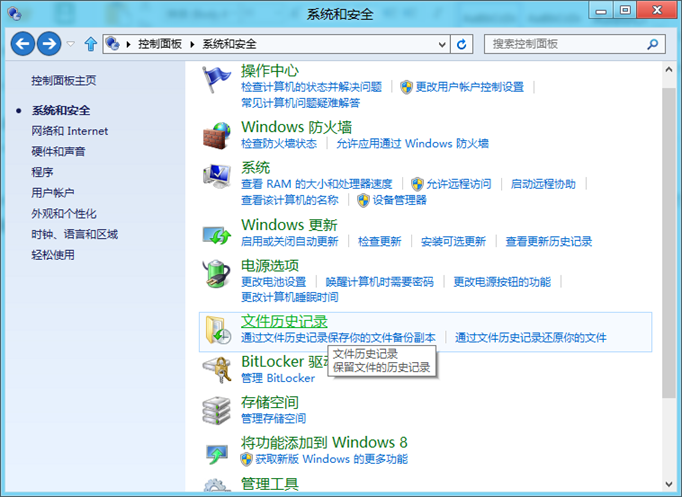Open 设备管理器

click(399, 200)
